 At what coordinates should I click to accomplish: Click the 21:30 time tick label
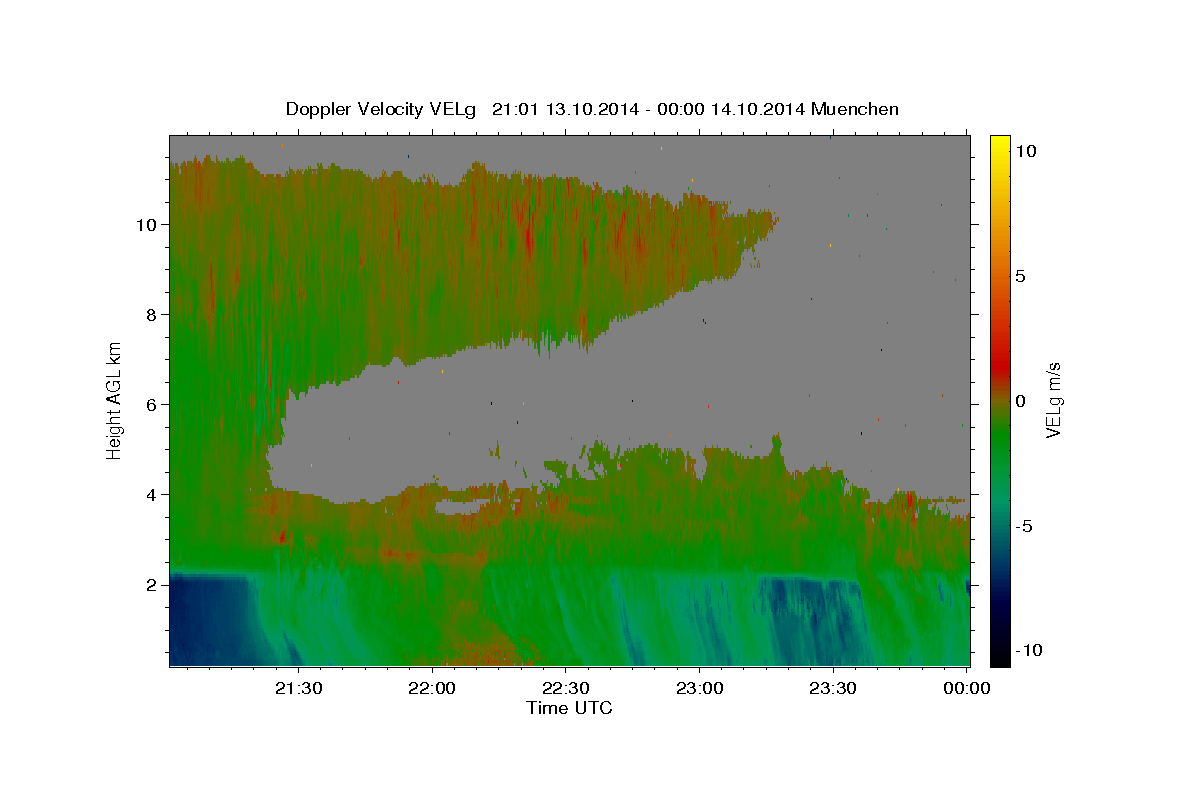(299, 688)
